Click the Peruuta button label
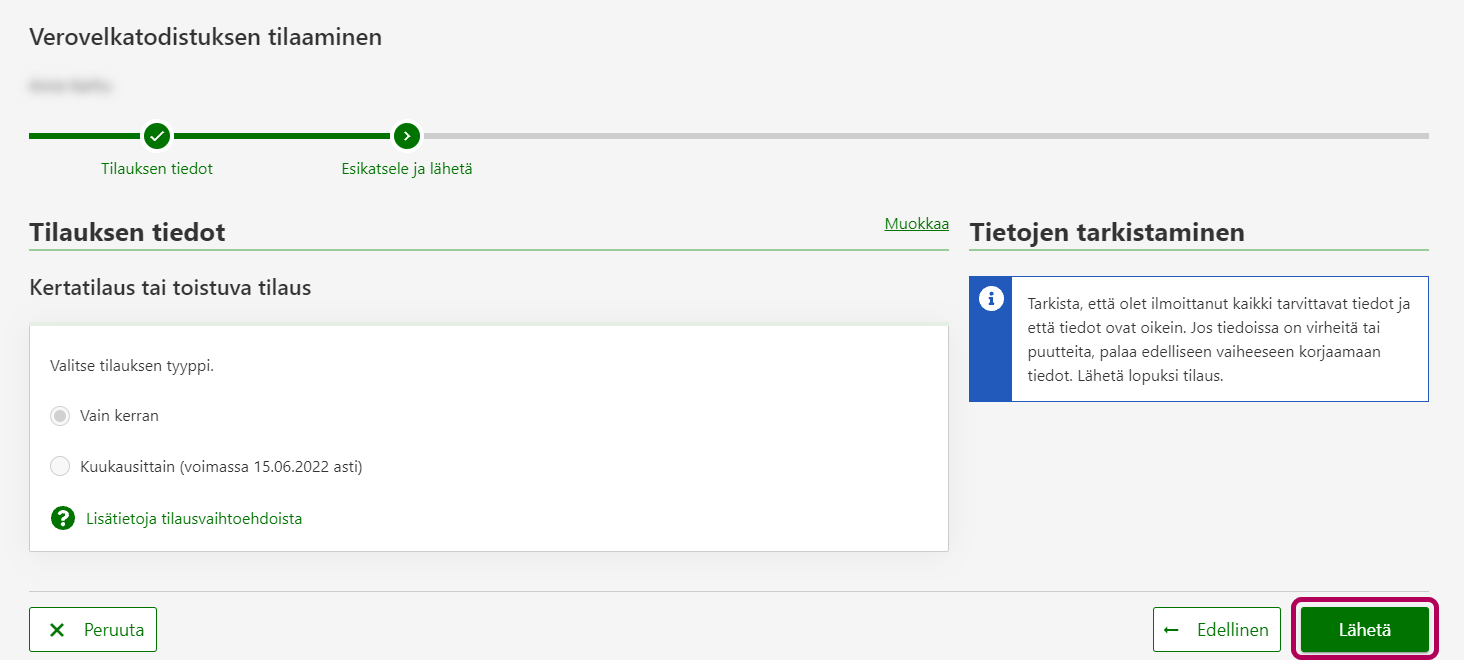This screenshot has height=660, width=1464. click(114, 630)
